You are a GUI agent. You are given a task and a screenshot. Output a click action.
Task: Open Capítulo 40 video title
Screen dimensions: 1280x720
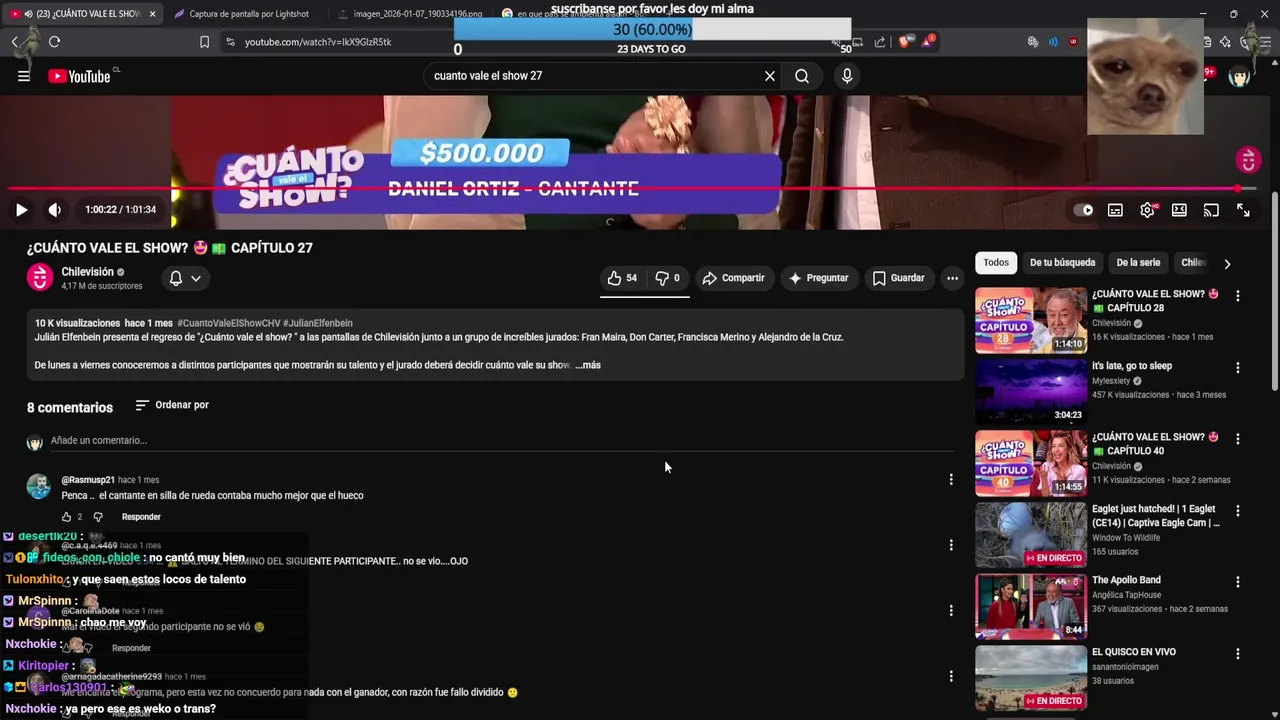click(x=1156, y=444)
